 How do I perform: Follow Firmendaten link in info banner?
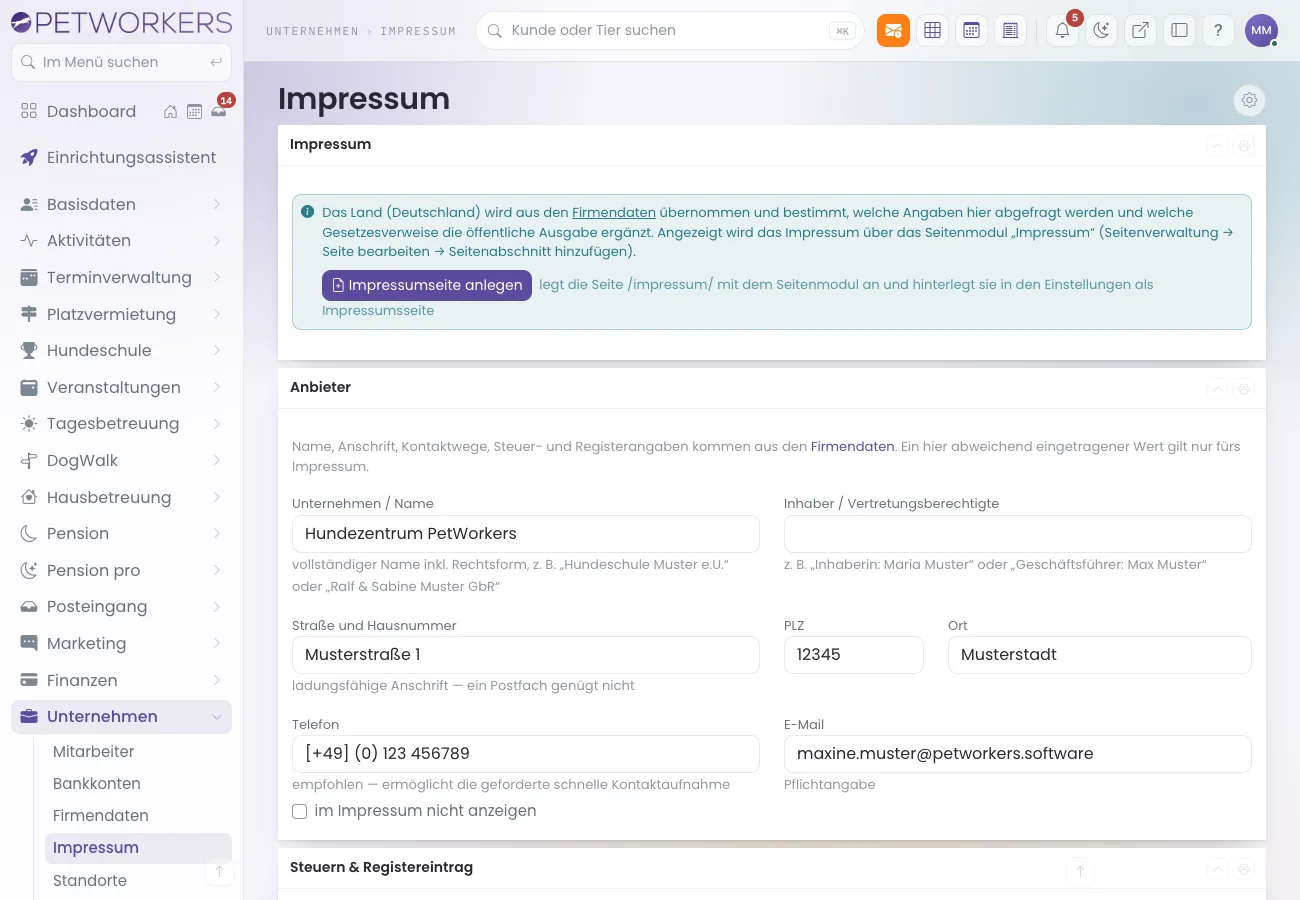[614, 212]
